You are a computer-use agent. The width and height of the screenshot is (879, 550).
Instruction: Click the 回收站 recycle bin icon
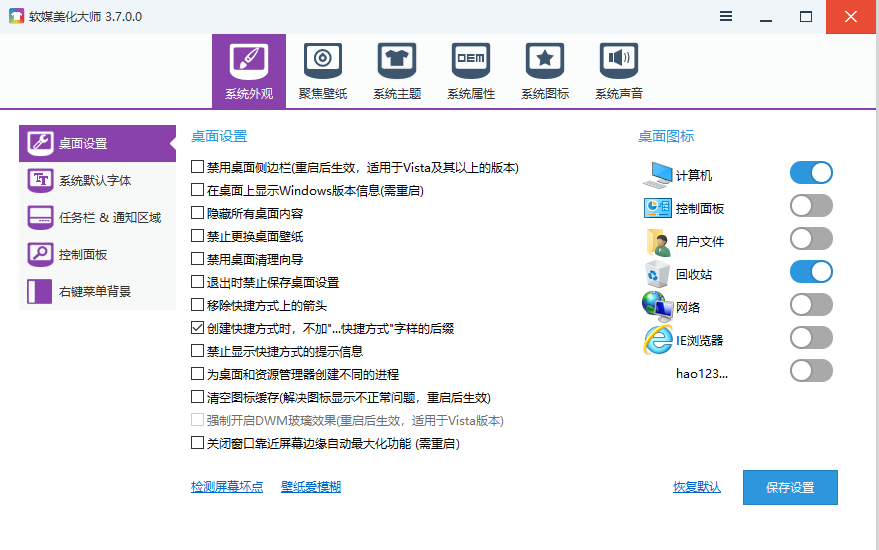point(658,274)
